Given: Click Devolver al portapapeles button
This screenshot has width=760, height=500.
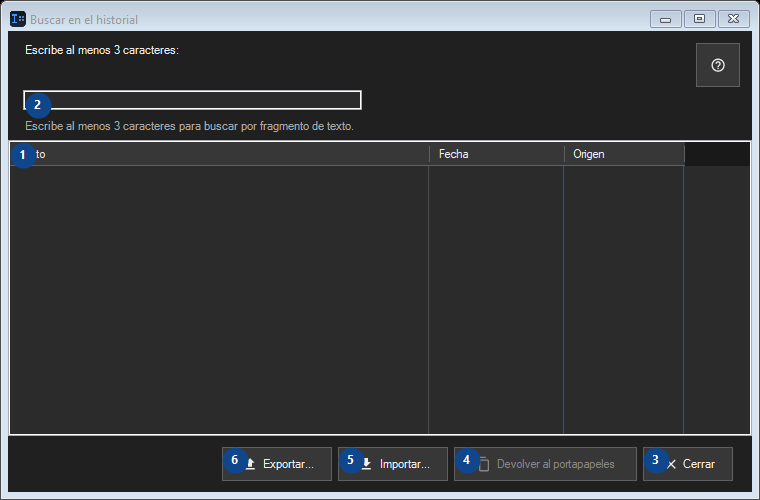Looking at the screenshot, I should (x=545, y=464).
